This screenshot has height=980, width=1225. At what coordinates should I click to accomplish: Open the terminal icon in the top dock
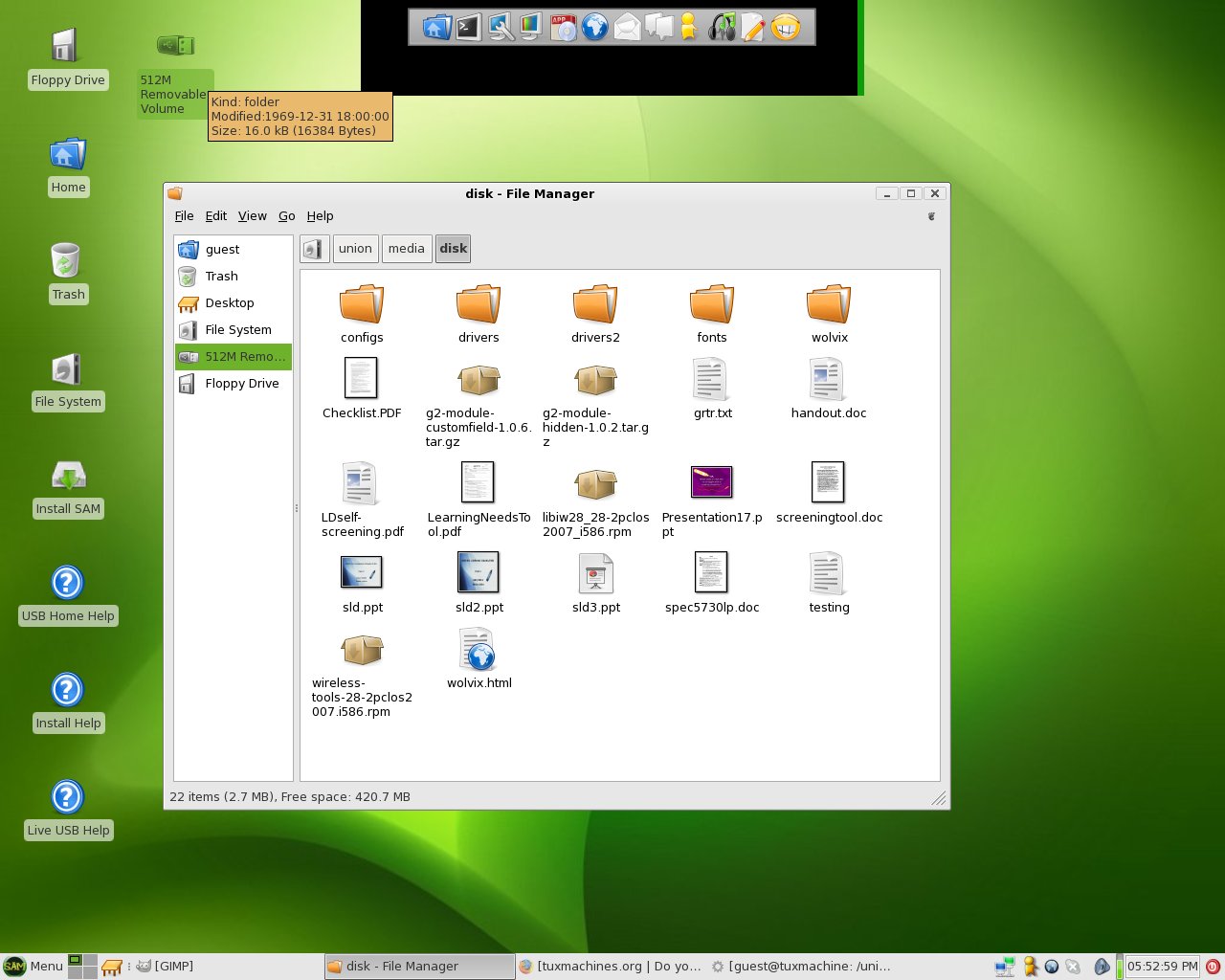click(x=468, y=27)
